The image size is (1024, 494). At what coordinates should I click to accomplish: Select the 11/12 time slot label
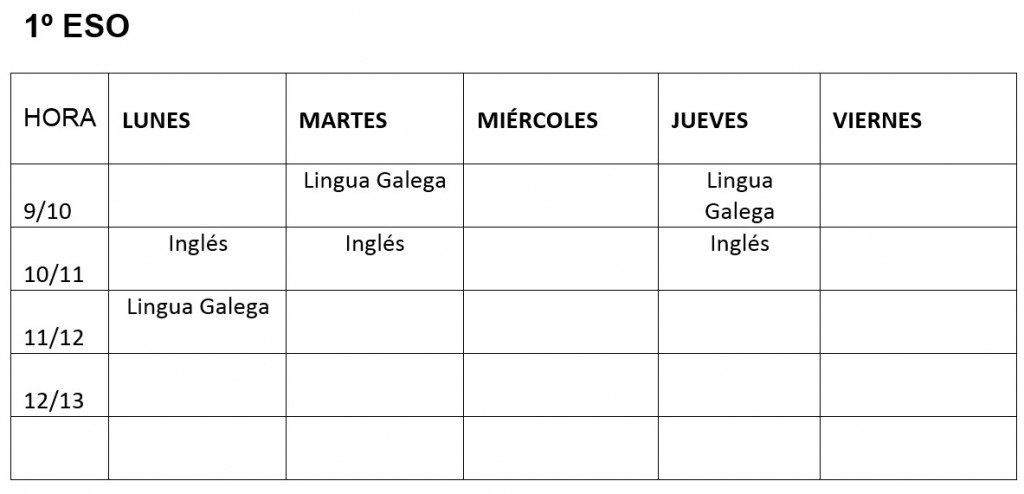point(54,338)
